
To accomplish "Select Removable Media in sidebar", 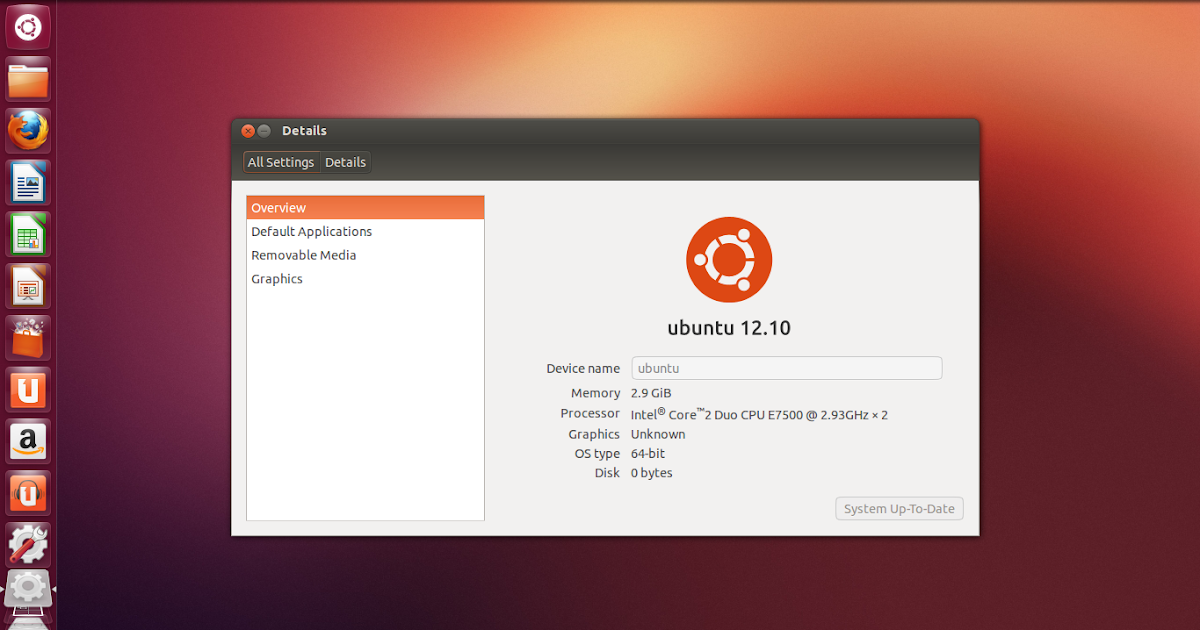I will click(x=365, y=255).
